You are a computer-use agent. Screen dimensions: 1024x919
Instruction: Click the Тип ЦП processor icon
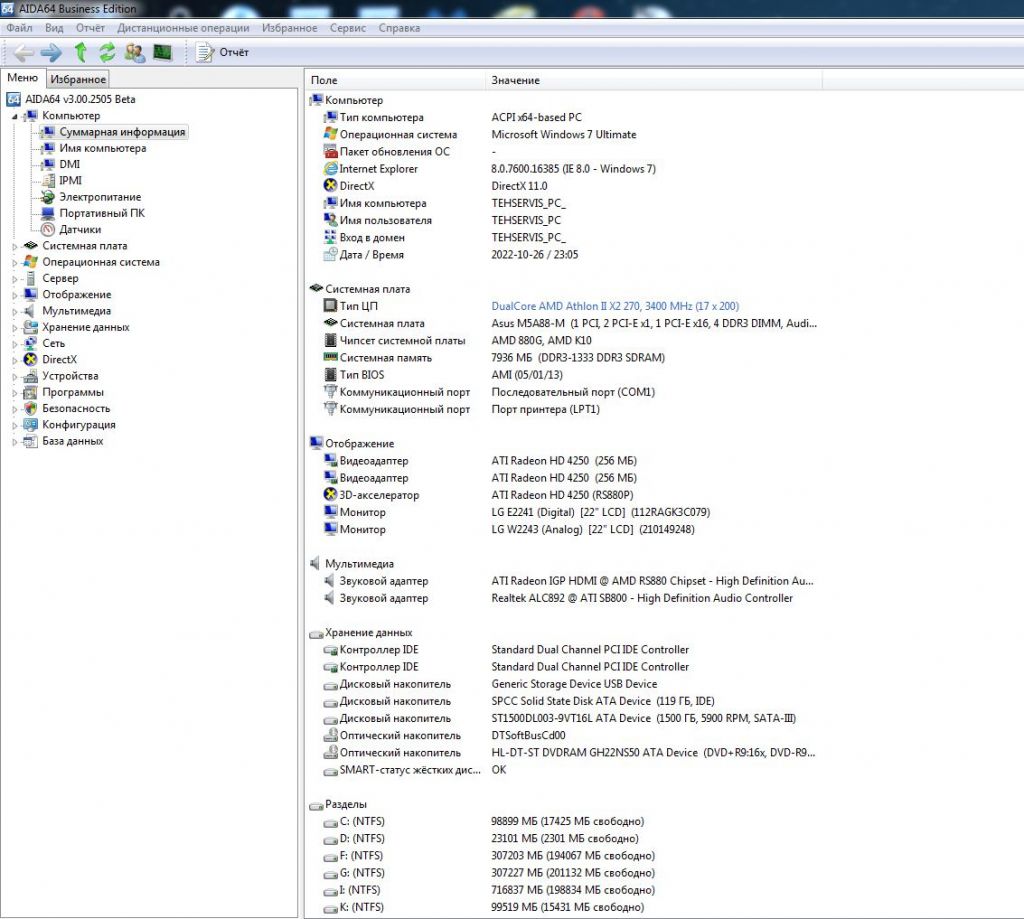tap(330, 305)
